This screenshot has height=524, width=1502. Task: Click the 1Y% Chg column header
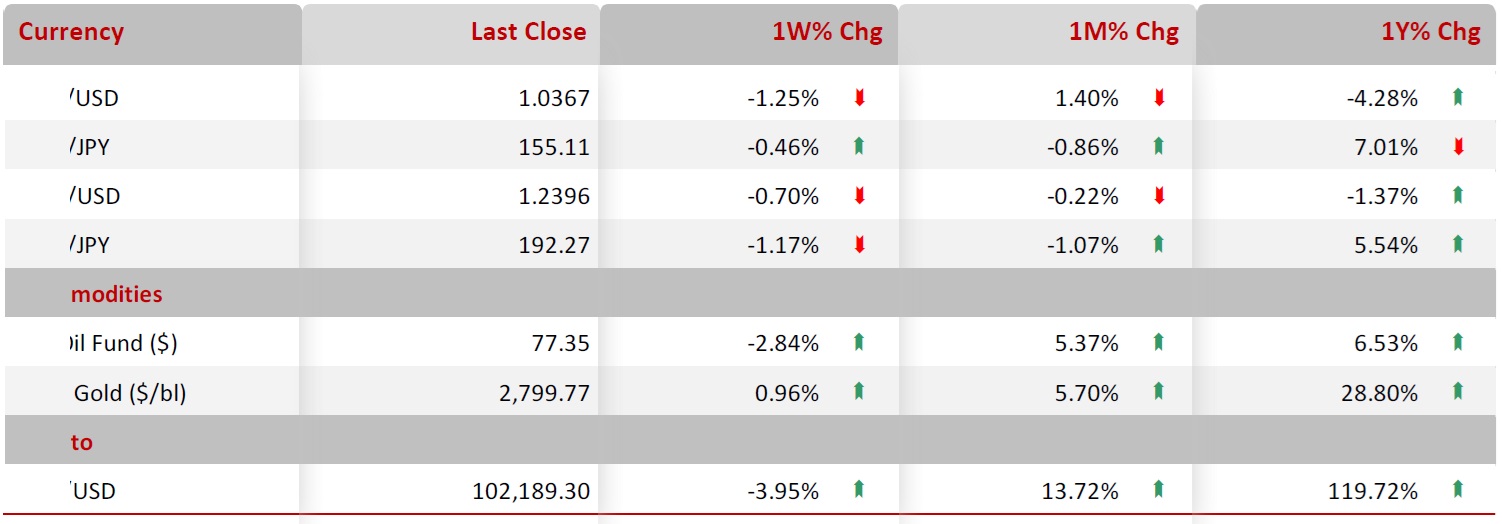click(1430, 32)
